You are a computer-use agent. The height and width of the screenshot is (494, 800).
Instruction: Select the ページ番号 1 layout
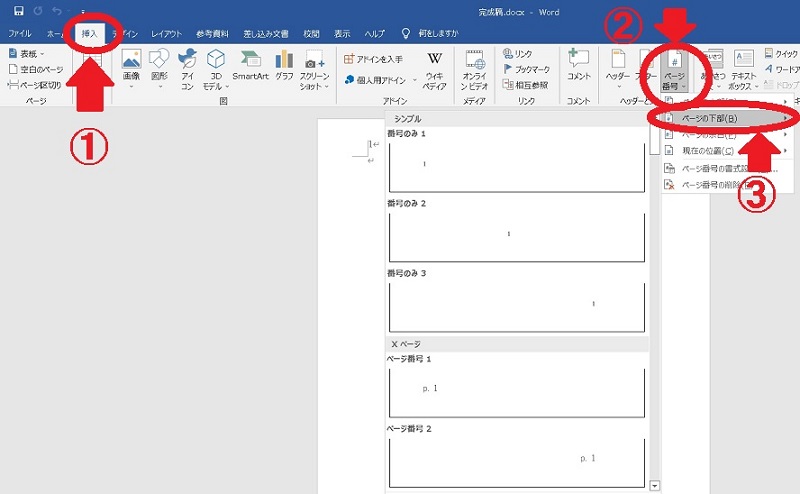coord(517,387)
